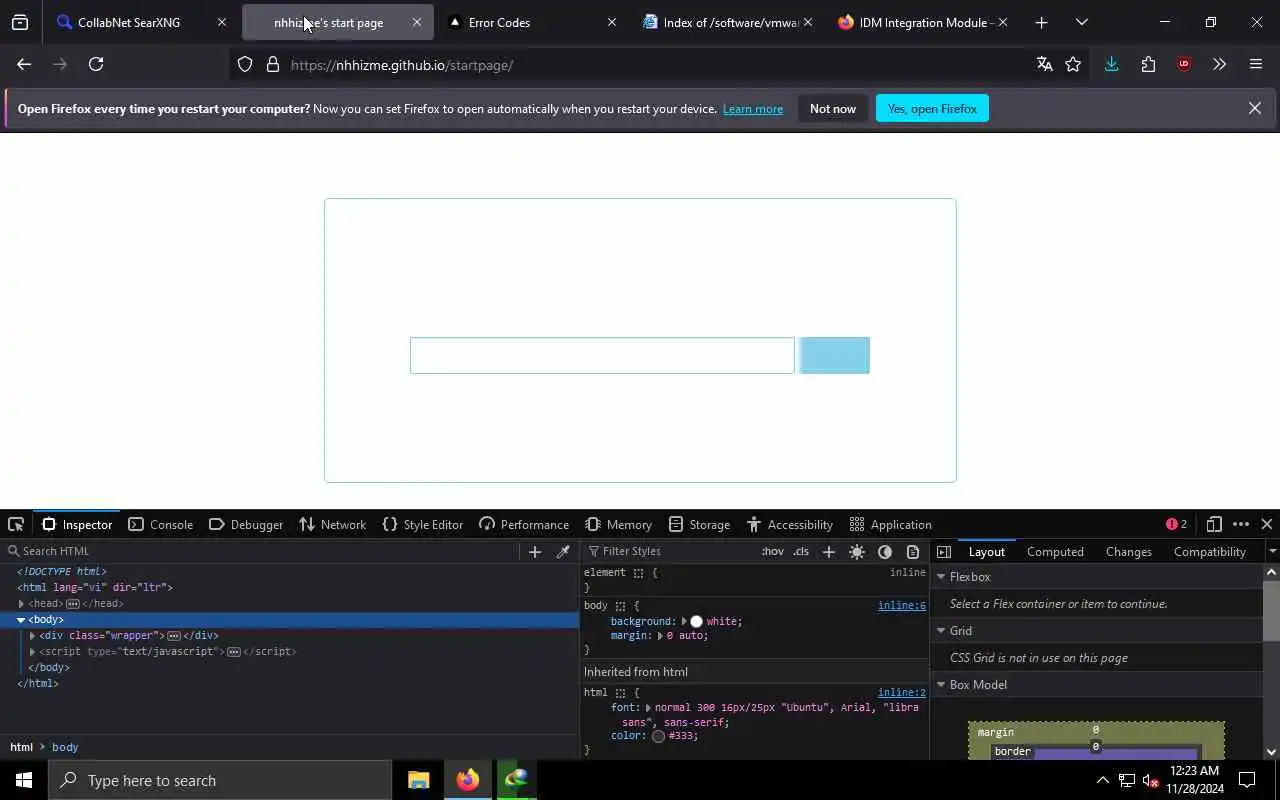Toggle dark color scheme simulation
This screenshot has height=800, width=1280.
(885, 551)
